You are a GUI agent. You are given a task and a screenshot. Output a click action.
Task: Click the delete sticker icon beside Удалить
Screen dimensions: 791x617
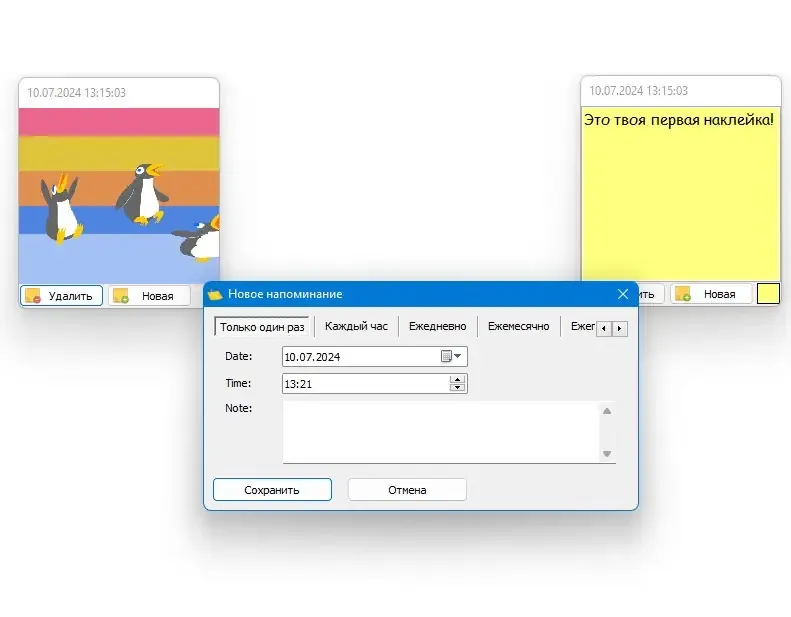tap(33, 296)
